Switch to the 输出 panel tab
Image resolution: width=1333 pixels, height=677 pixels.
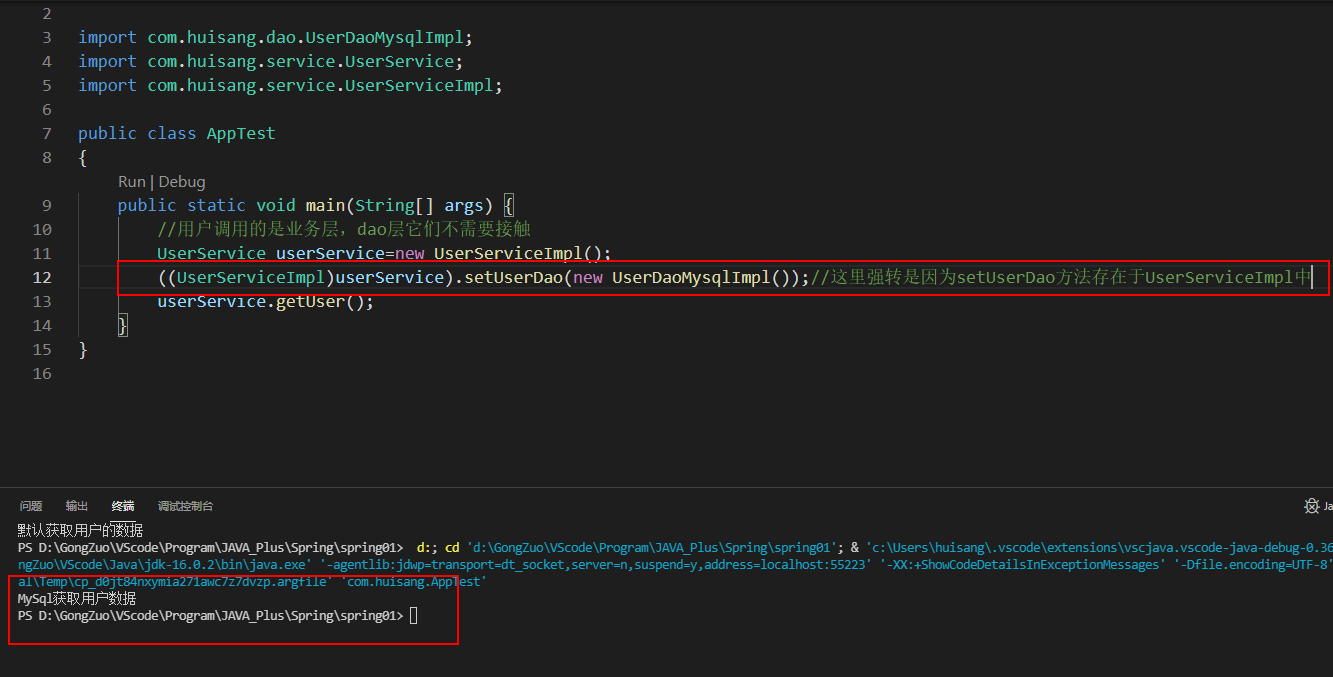click(76, 506)
